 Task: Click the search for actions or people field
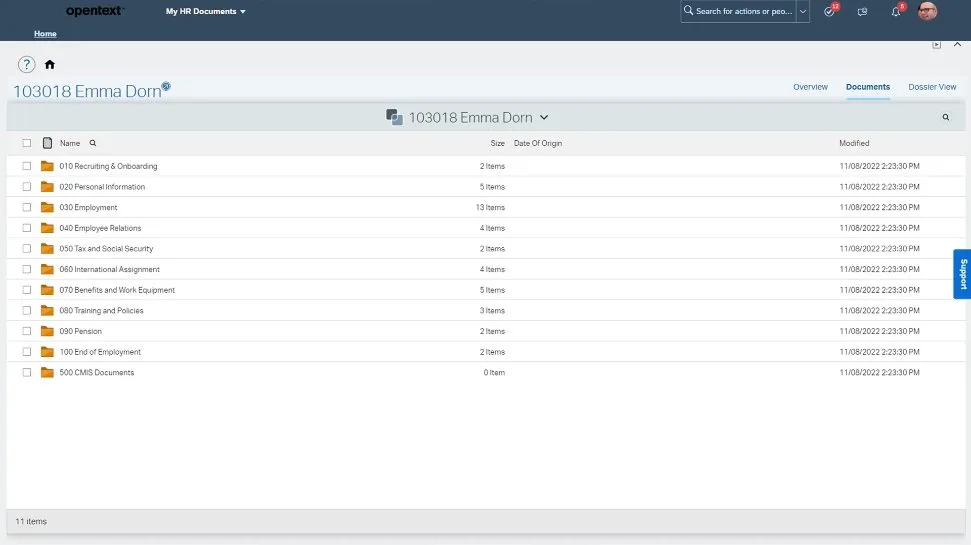[x=744, y=11]
